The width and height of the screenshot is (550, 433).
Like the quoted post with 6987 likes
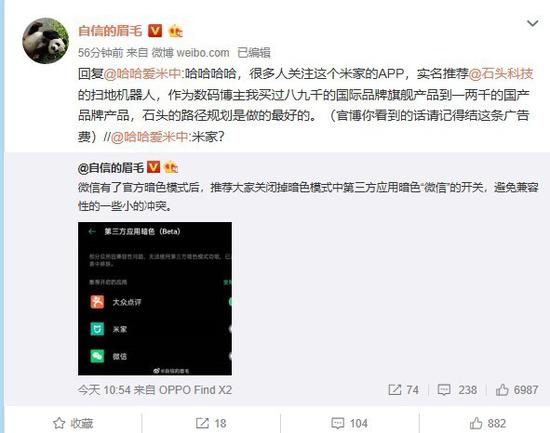pos(517,390)
